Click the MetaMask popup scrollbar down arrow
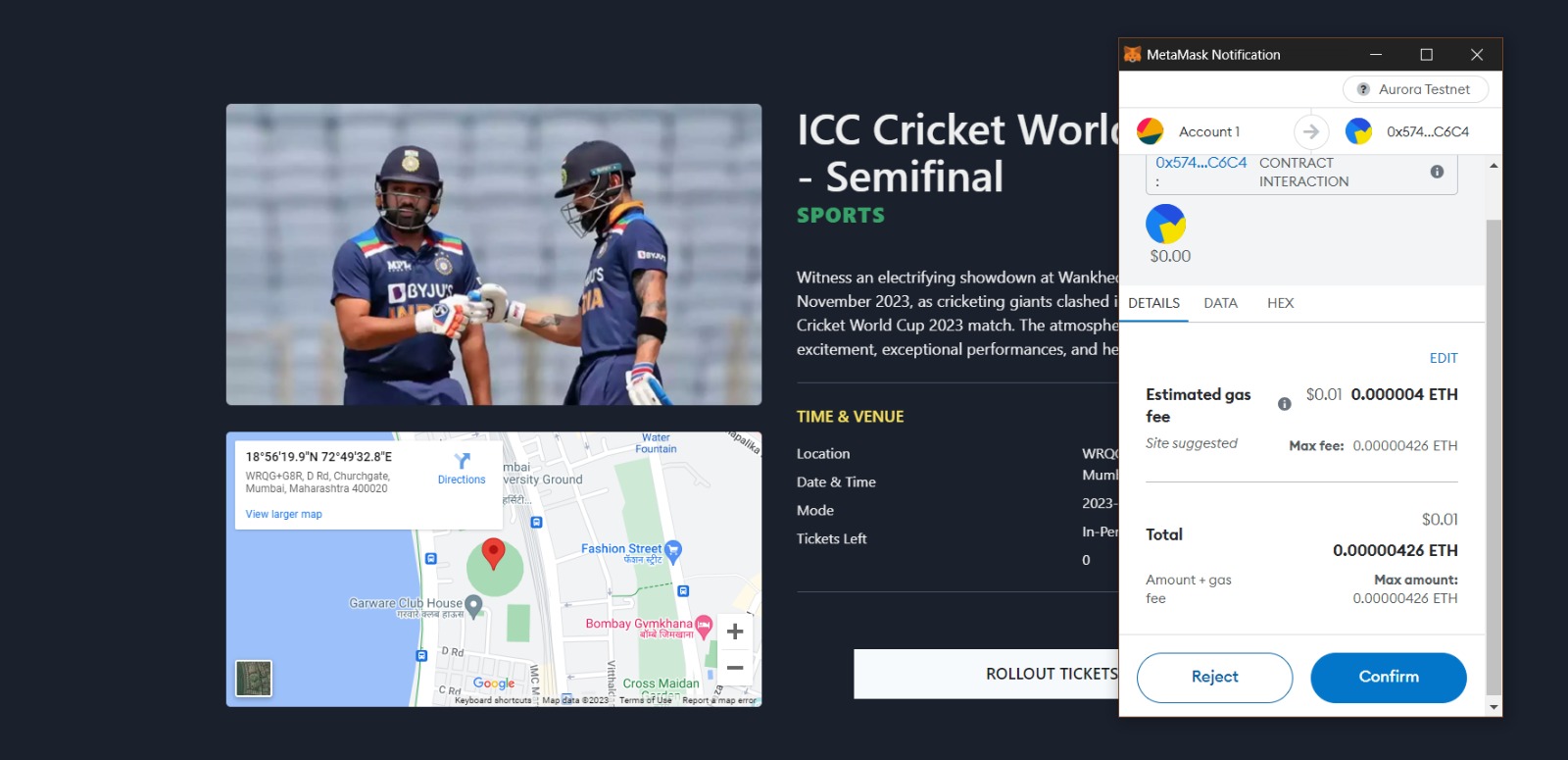Viewport: 1568px width, 760px height. coord(1494,707)
